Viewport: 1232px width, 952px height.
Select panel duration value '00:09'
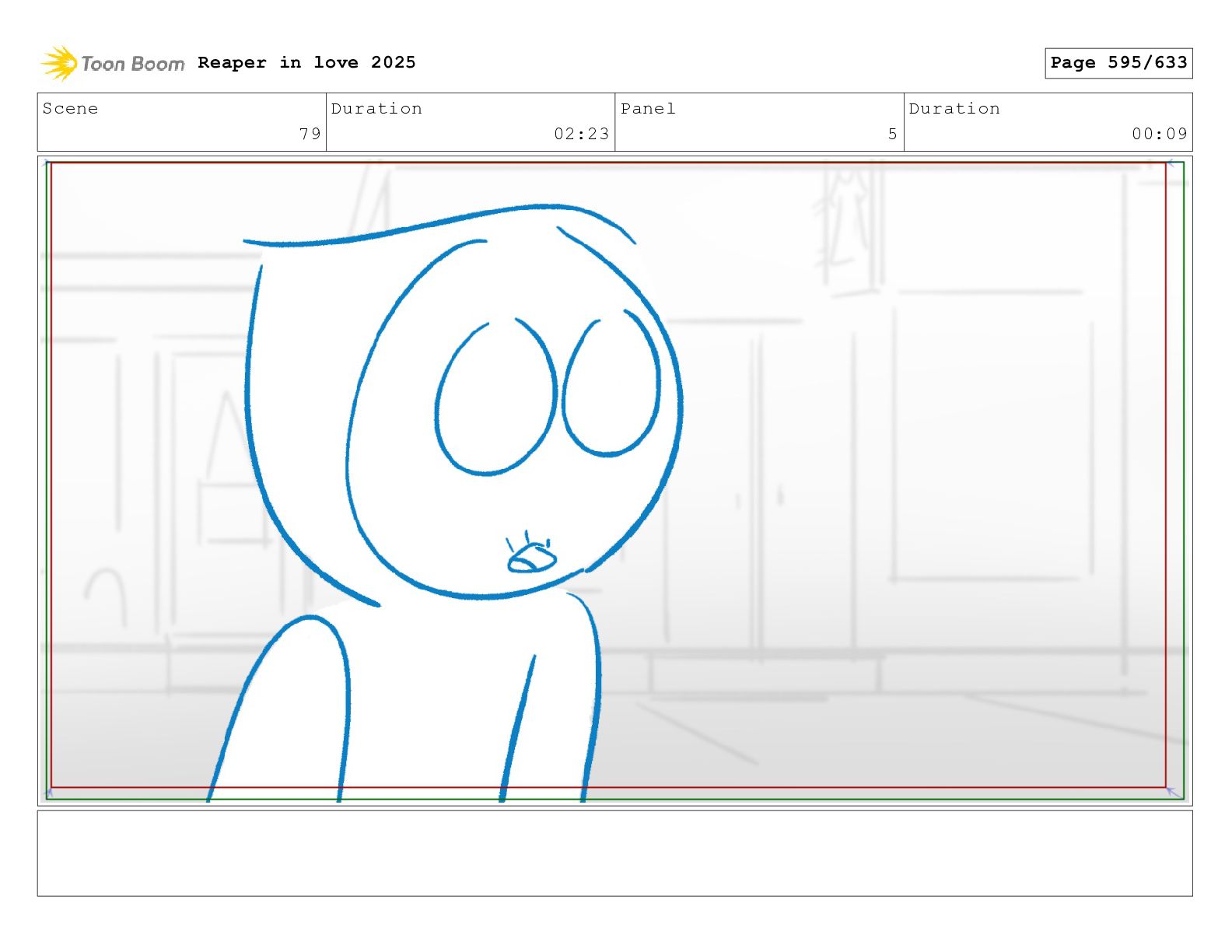pyautogui.click(x=1160, y=134)
